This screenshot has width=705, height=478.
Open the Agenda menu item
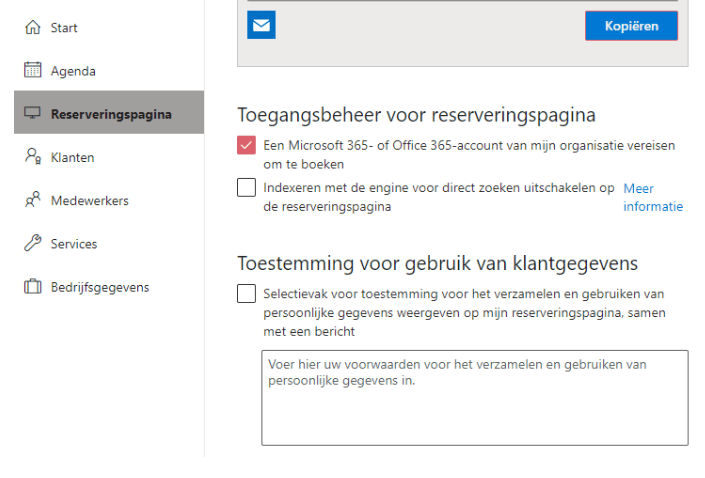point(73,71)
